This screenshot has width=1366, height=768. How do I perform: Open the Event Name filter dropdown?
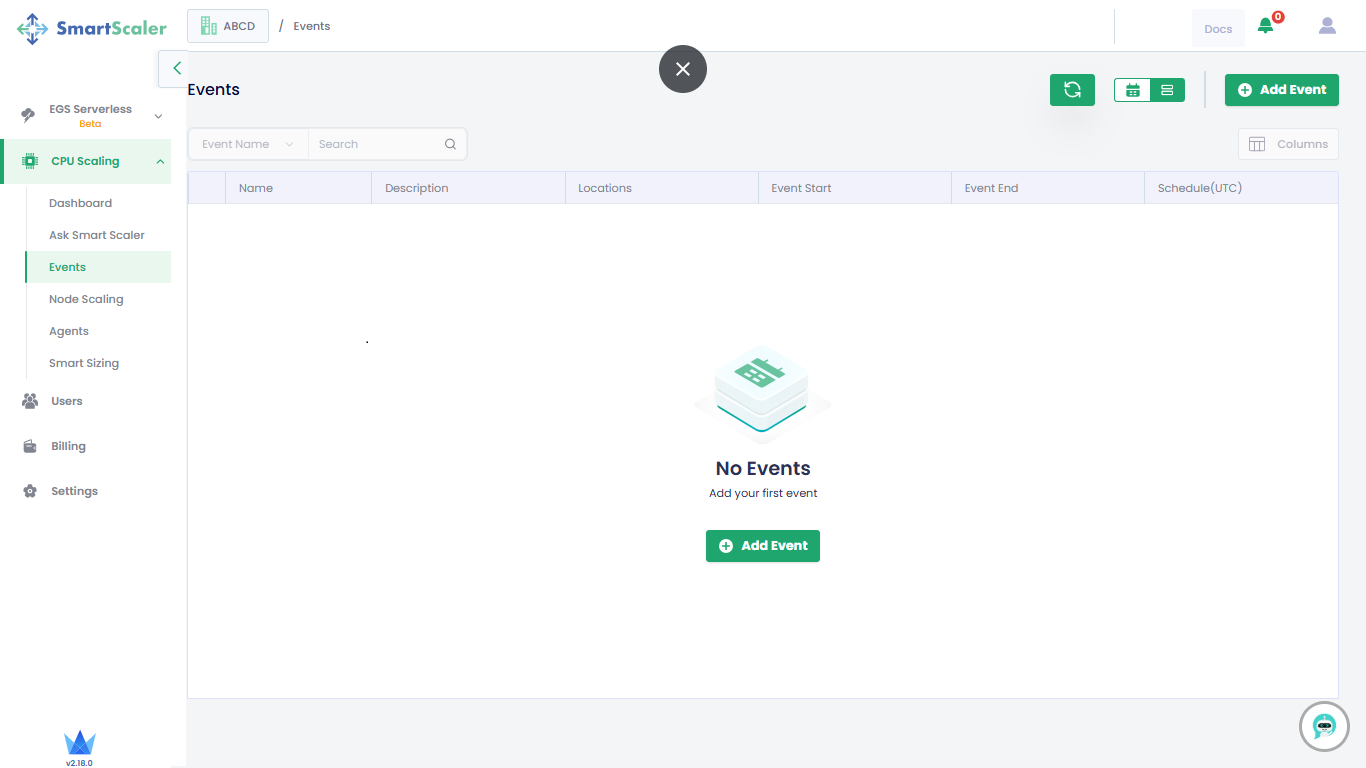pos(248,144)
